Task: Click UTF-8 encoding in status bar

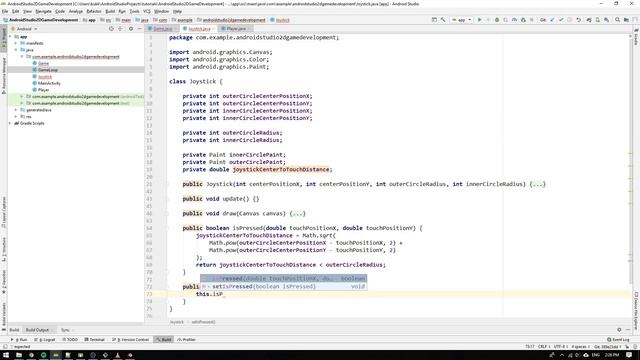Action: click(x=560, y=347)
